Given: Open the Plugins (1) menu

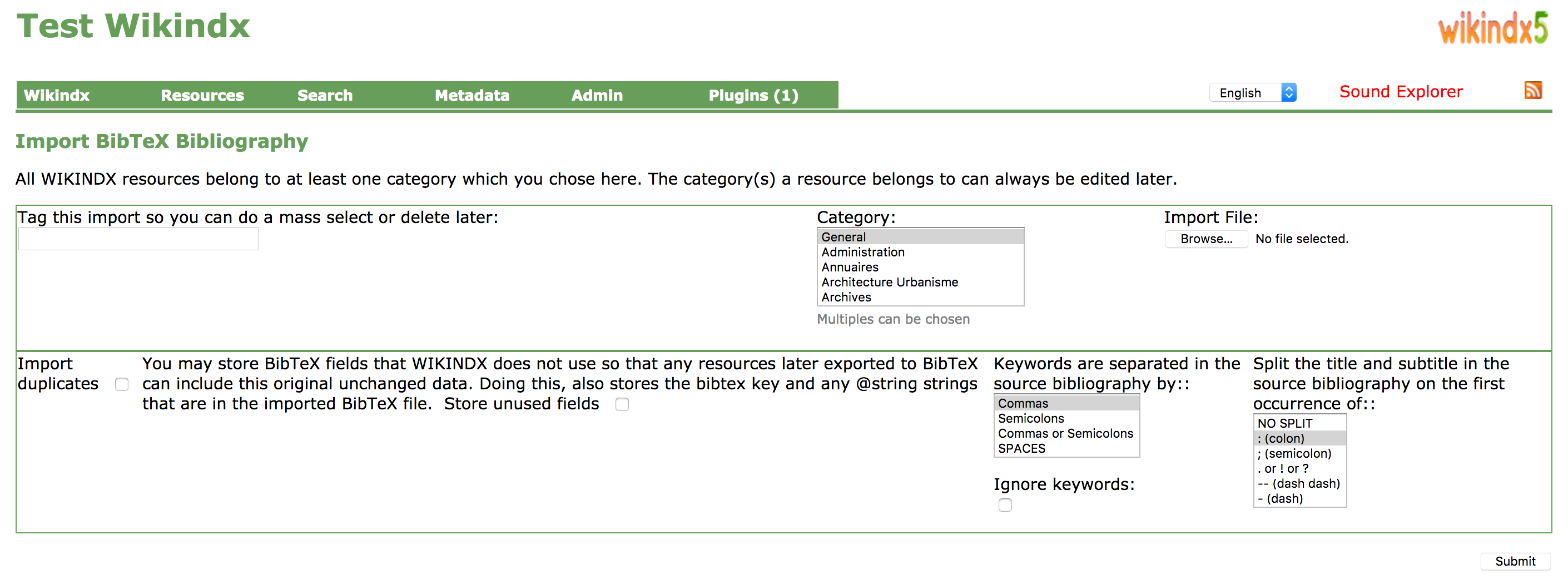Looking at the screenshot, I should 753,96.
